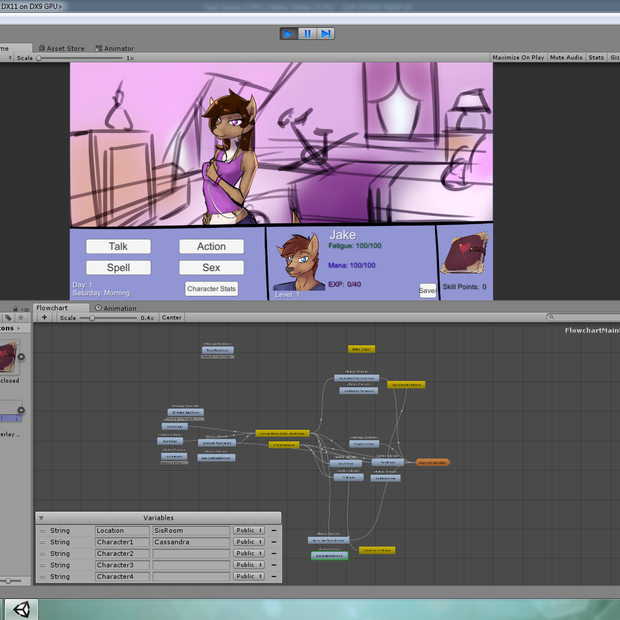Open the spellbook icon in the game view
The image size is (620, 620).
pyautogui.click(x=465, y=253)
